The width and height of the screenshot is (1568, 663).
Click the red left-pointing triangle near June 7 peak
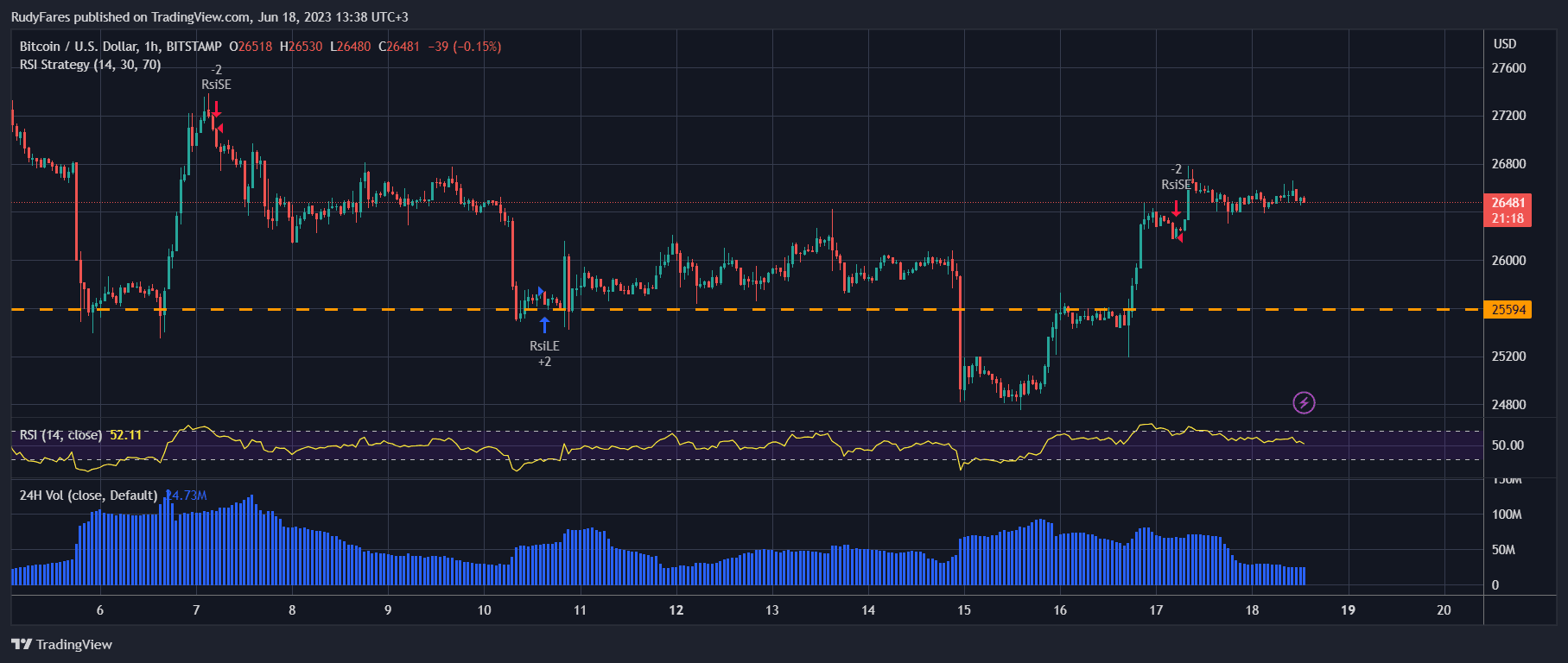(220, 129)
